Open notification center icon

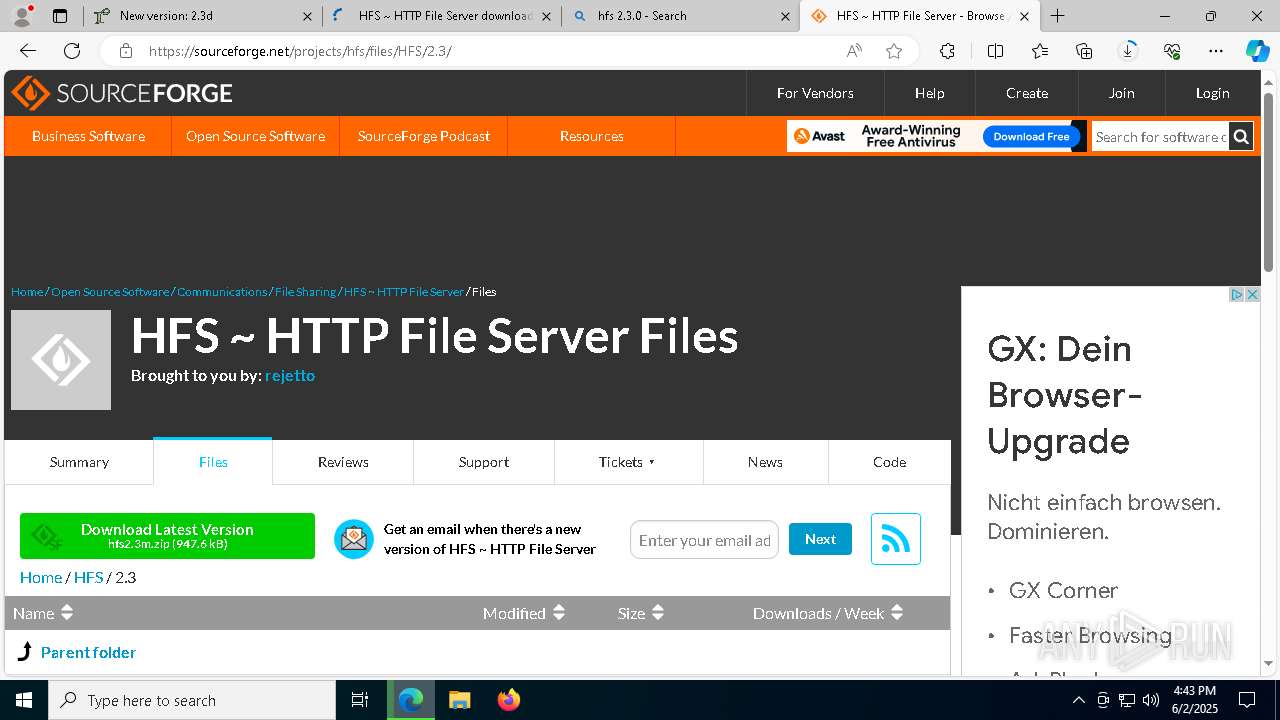point(1247,700)
